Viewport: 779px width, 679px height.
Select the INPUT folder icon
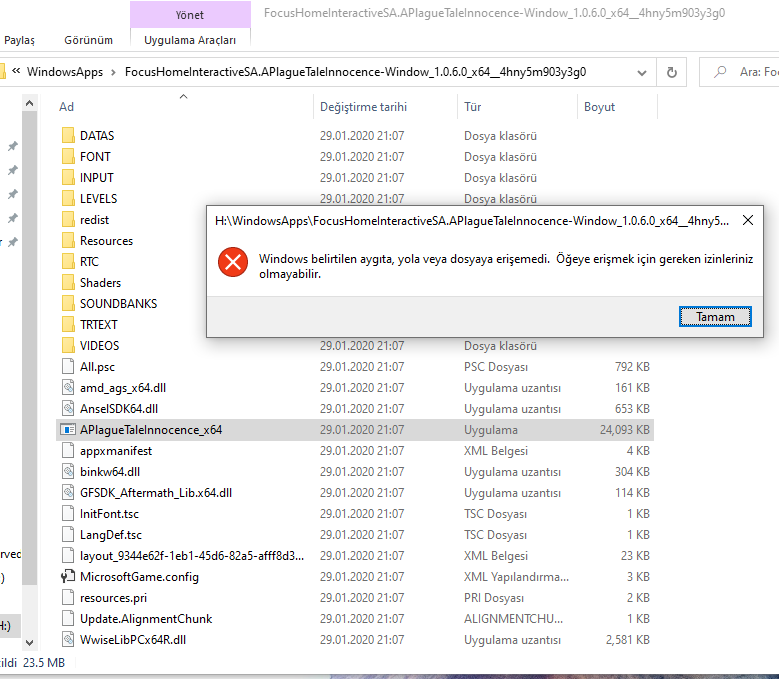click(68, 177)
